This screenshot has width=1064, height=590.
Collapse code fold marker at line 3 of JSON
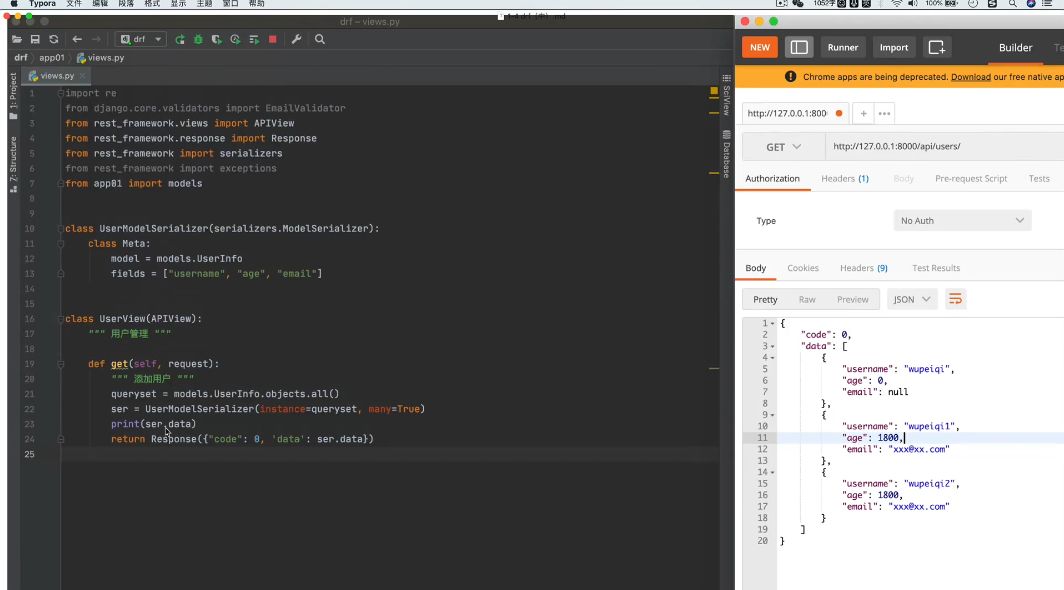772,346
